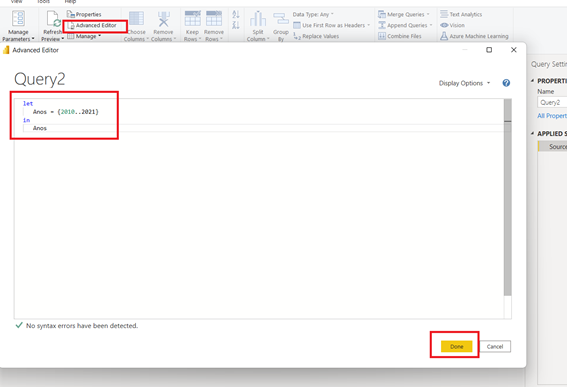The width and height of the screenshot is (568, 388).
Task: Open the Advanced Editor ribbon button
Action: tap(92, 26)
